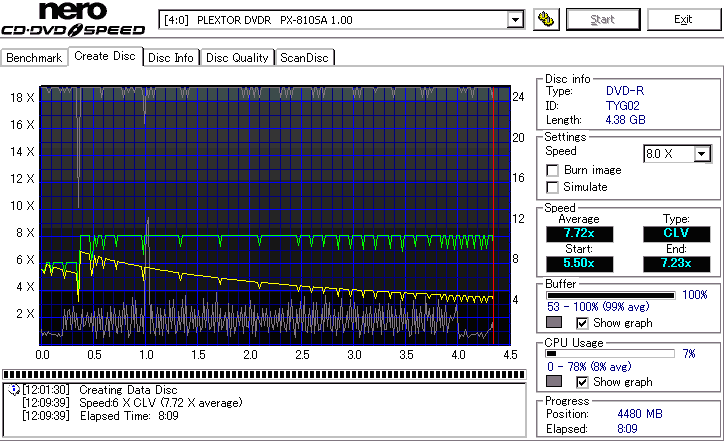Tick the Simulate checkbox
724x441 pixels.
[x=552, y=187]
